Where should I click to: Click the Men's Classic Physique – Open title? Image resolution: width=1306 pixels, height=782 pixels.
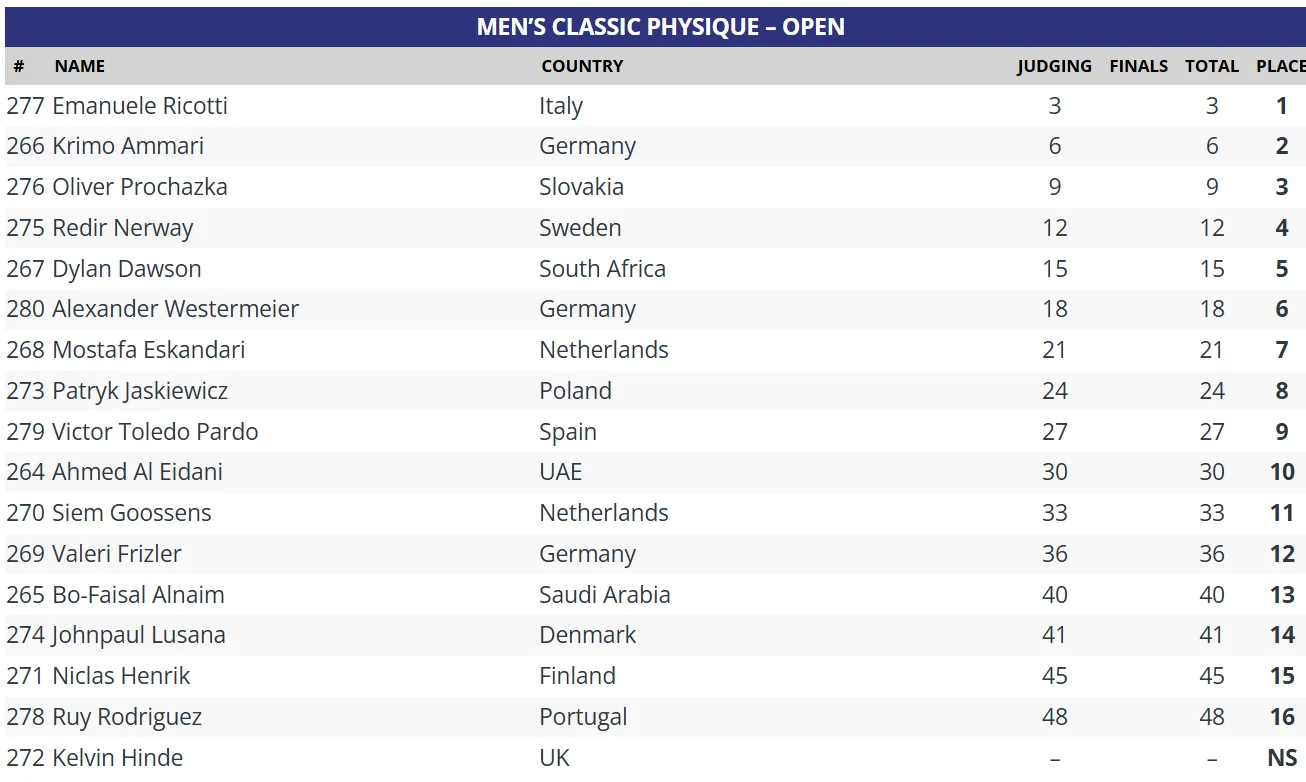pyautogui.click(x=660, y=27)
